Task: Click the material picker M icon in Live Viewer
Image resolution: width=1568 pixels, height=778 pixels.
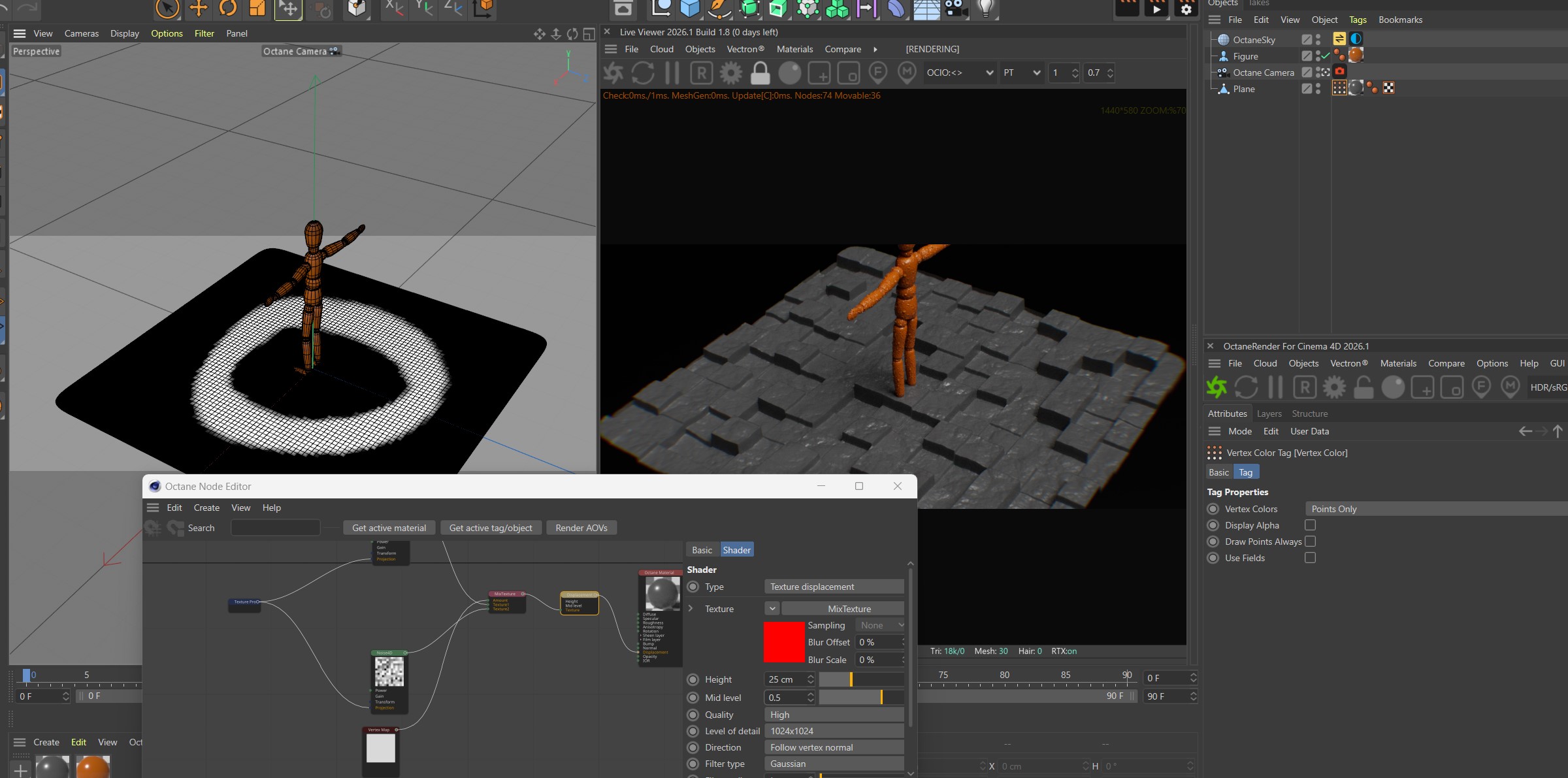Action: coord(906,73)
